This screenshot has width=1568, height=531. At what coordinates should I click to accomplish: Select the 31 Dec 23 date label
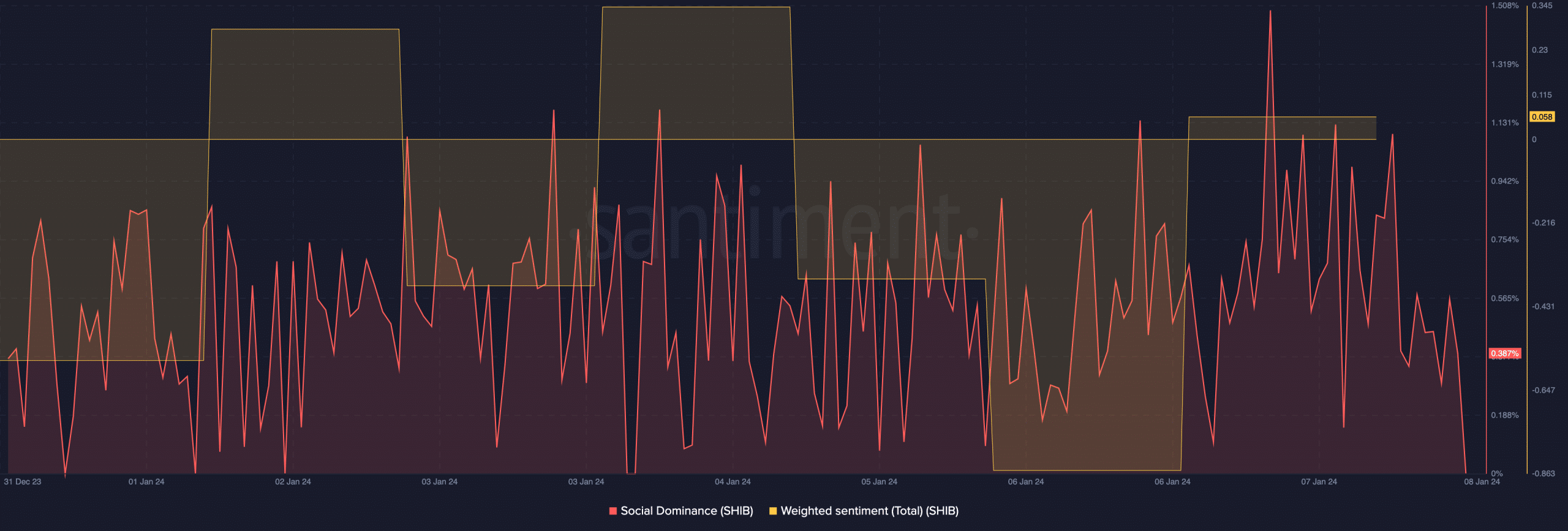click(x=23, y=481)
